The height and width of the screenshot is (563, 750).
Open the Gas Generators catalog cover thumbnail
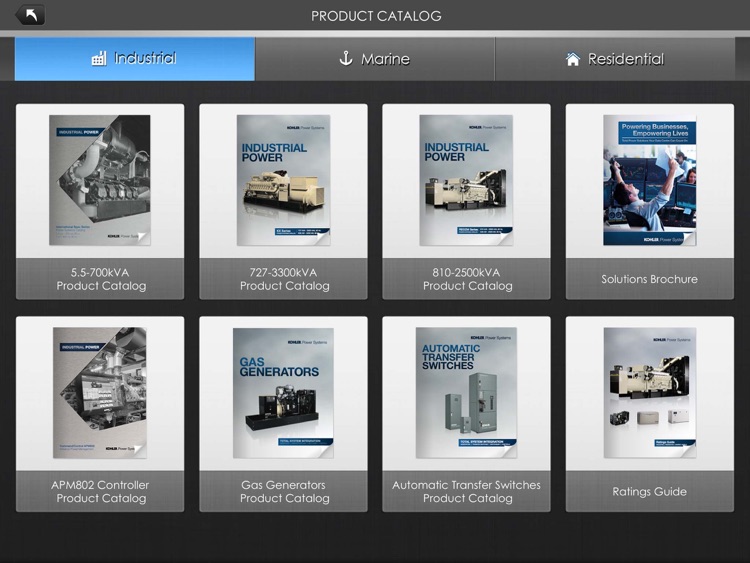point(283,393)
